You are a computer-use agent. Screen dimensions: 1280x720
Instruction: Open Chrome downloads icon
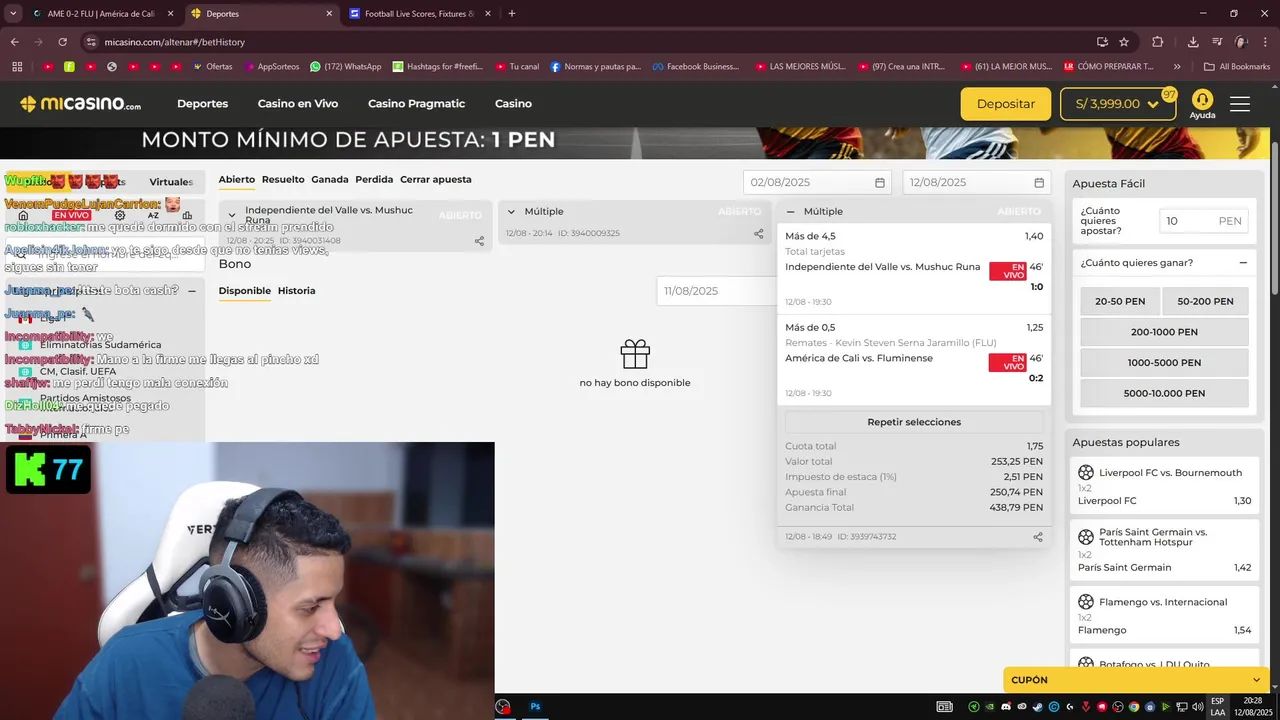(x=1193, y=42)
